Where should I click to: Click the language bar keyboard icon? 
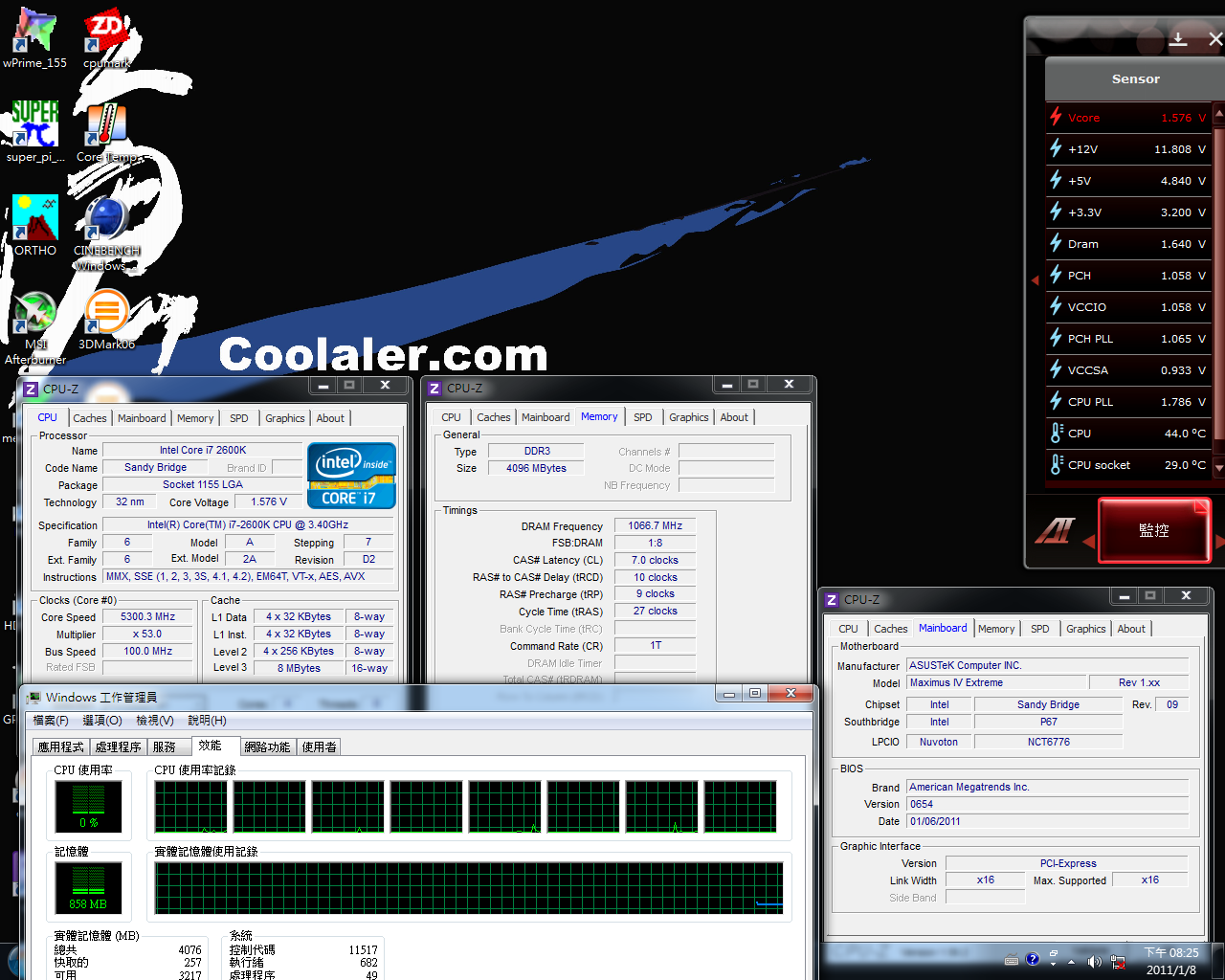(1012, 960)
